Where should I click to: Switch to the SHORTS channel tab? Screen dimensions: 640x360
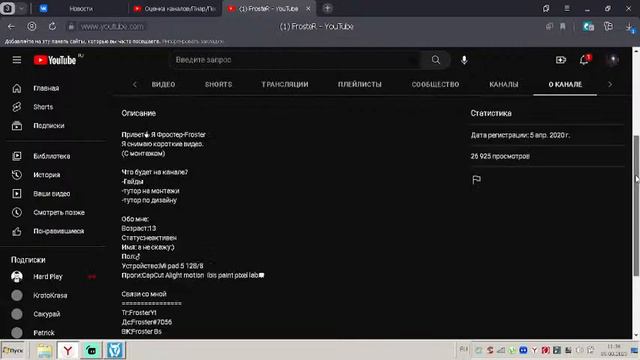pos(218,84)
